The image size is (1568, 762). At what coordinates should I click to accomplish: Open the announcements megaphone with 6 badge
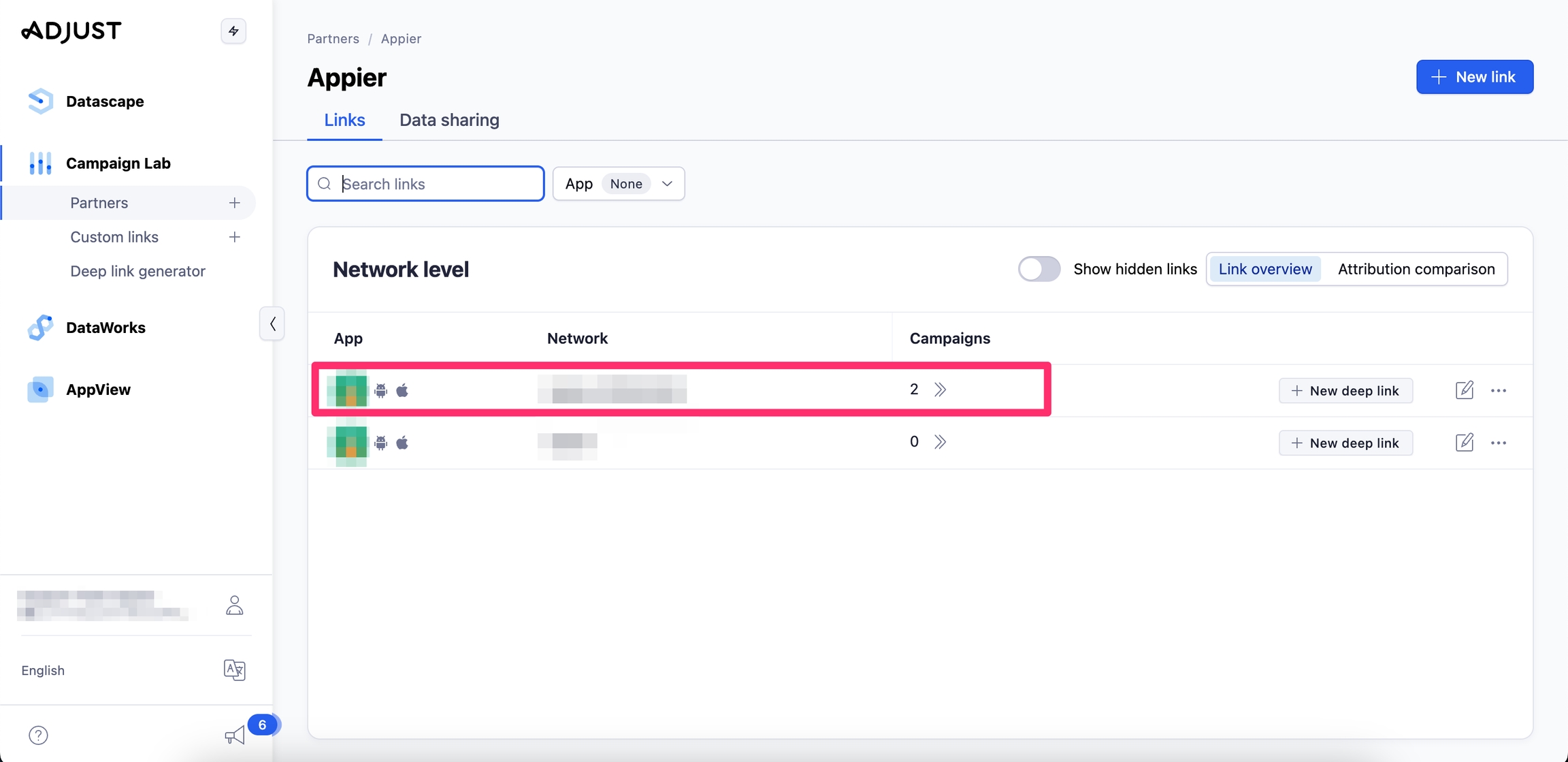click(x=235, y=735)
